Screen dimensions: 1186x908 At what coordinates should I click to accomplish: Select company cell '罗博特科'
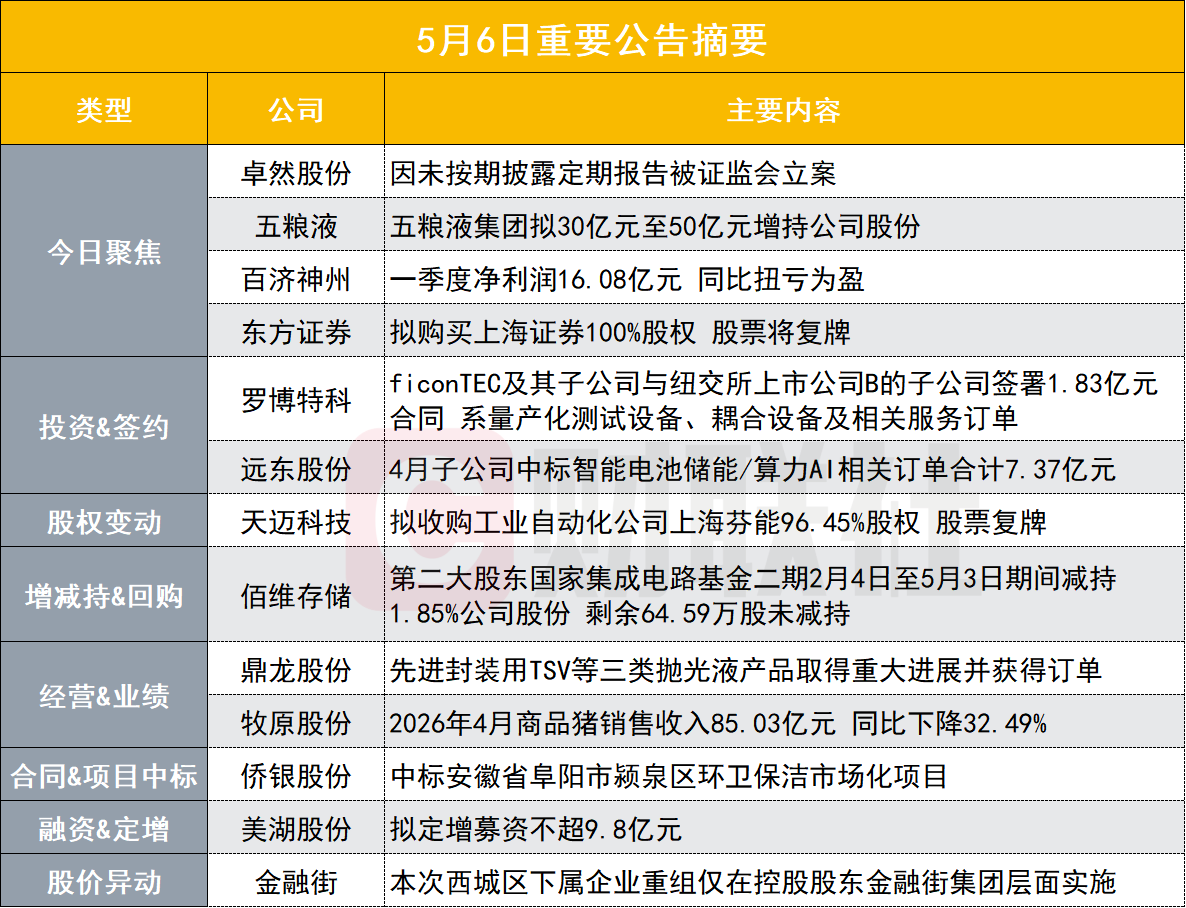(296, 400)
